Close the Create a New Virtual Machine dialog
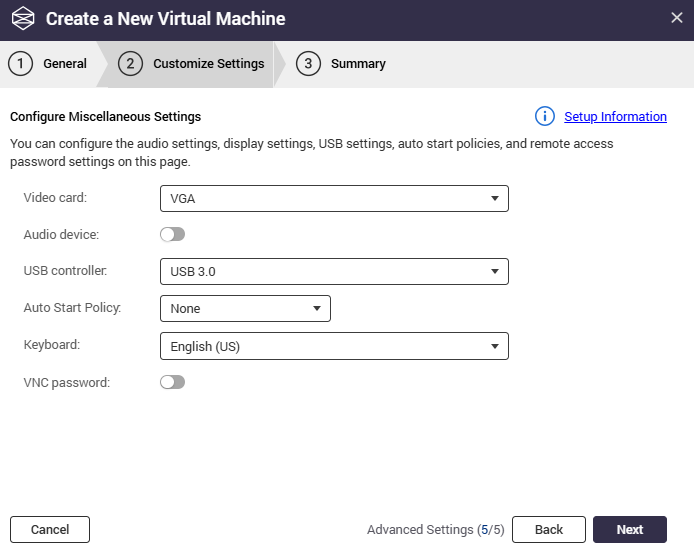The width and height of the screenshot is (694, 553). 676,18
